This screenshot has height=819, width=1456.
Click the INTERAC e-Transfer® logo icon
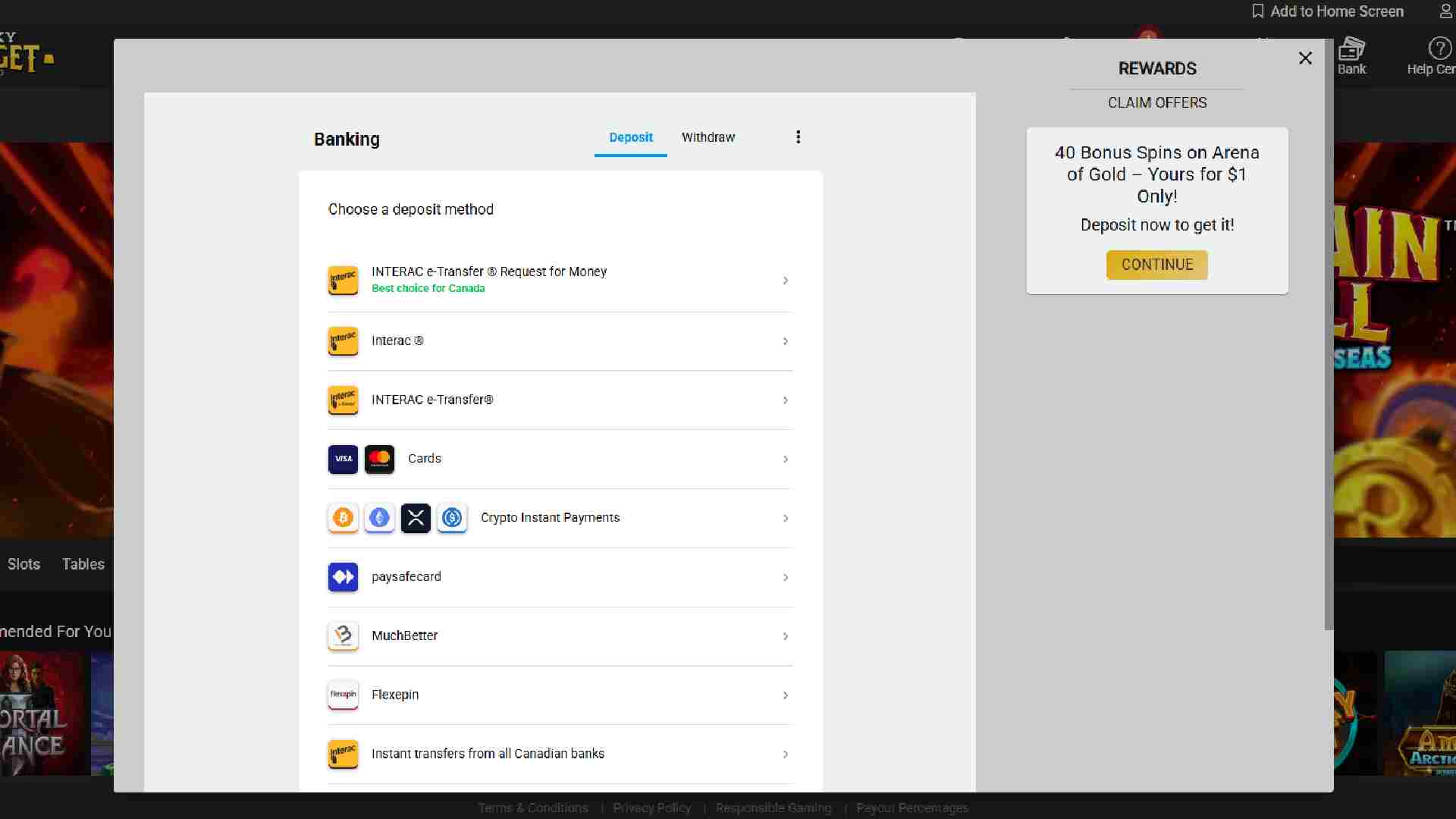(x=343, y=400)
